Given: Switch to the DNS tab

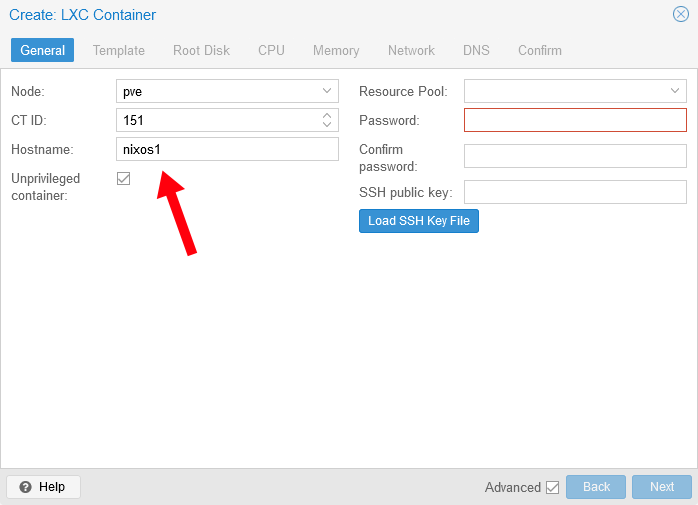Looking at the screenshot, I should point(476,50).
